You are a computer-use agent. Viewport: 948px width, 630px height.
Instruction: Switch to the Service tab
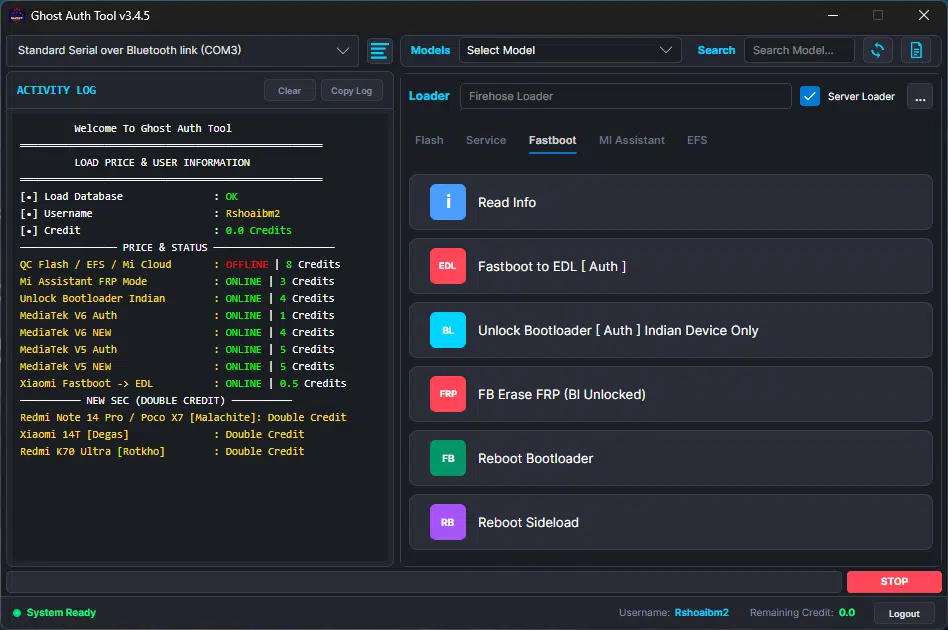pyautogui.click(x=486, y=140)
